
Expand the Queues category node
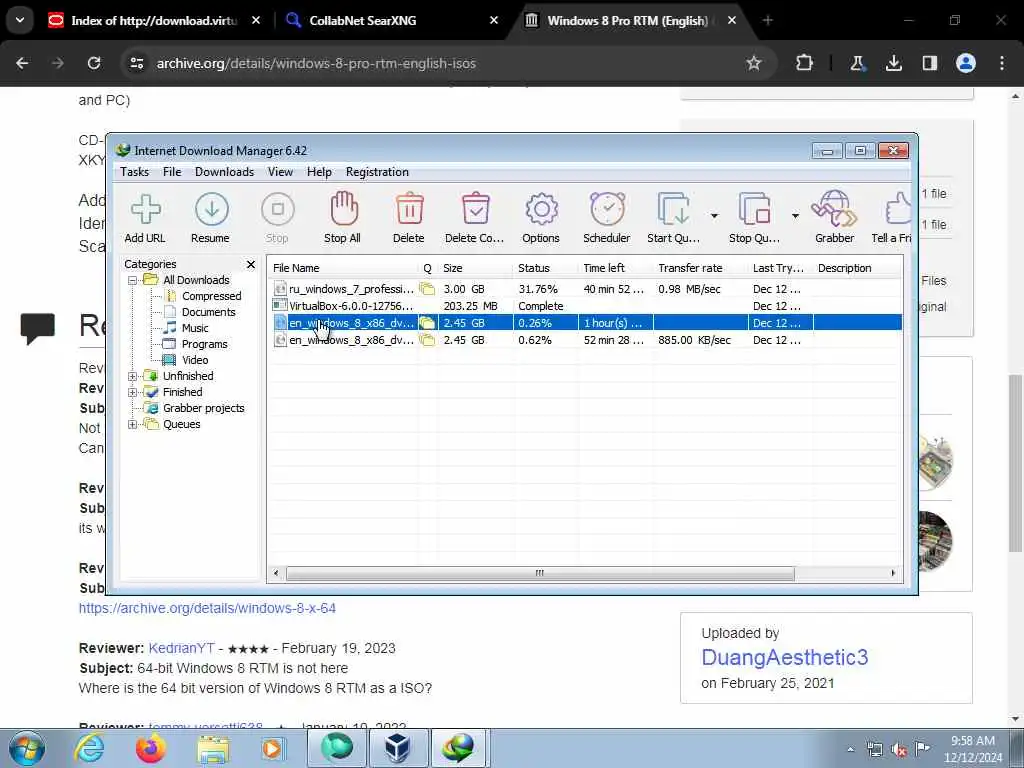point(133,424)
